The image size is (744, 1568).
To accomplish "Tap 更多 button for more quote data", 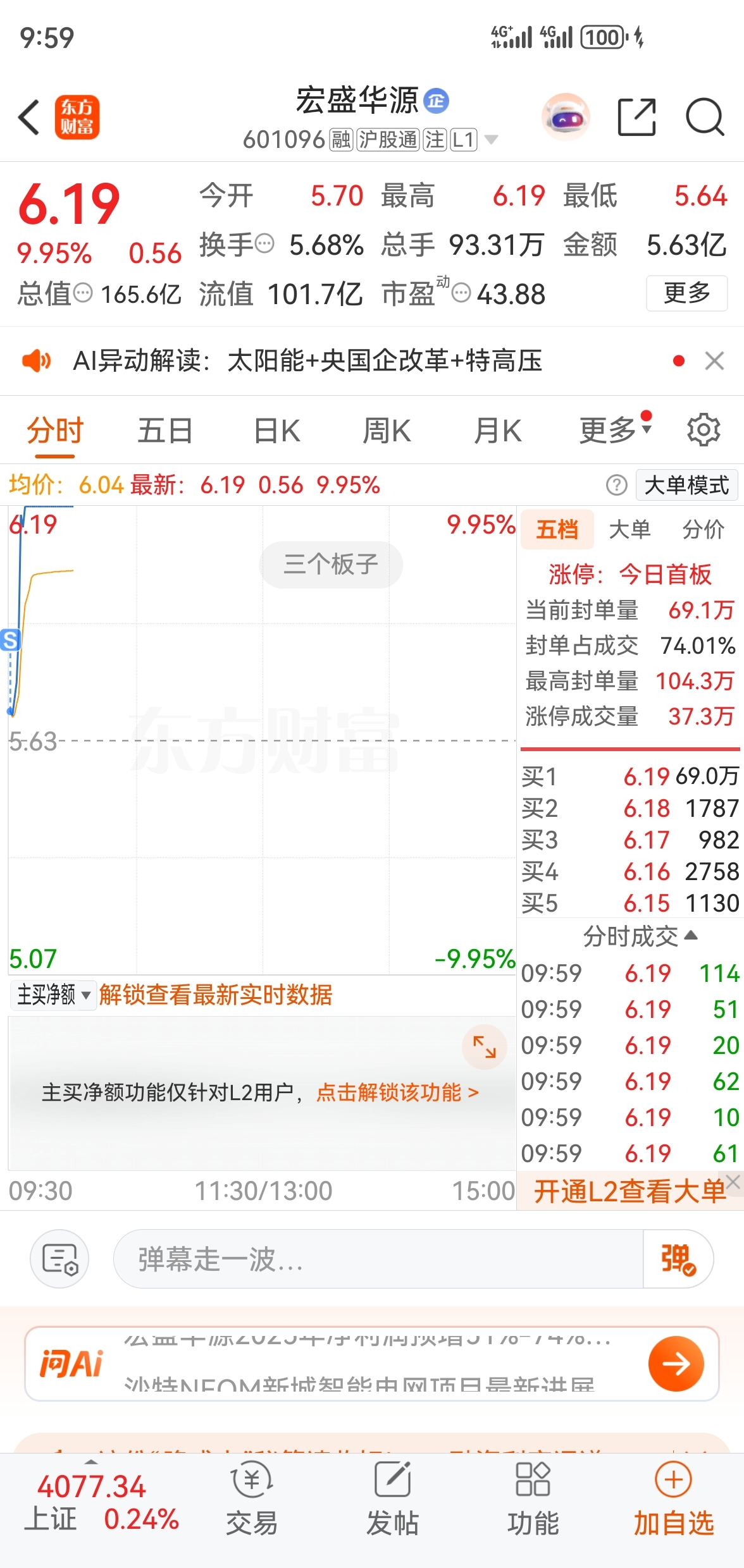I will click(686, 293).
